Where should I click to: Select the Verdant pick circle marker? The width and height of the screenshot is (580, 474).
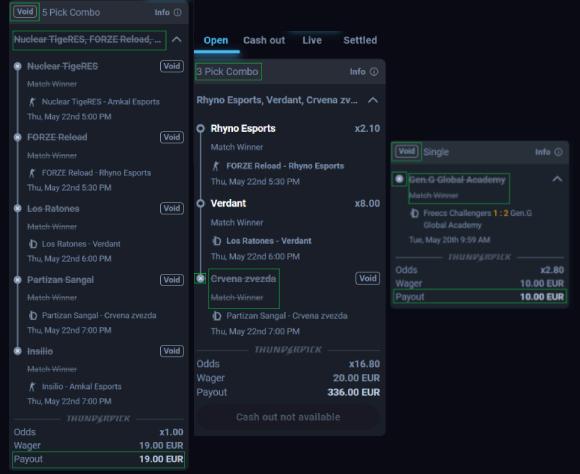tap(200, 204)
